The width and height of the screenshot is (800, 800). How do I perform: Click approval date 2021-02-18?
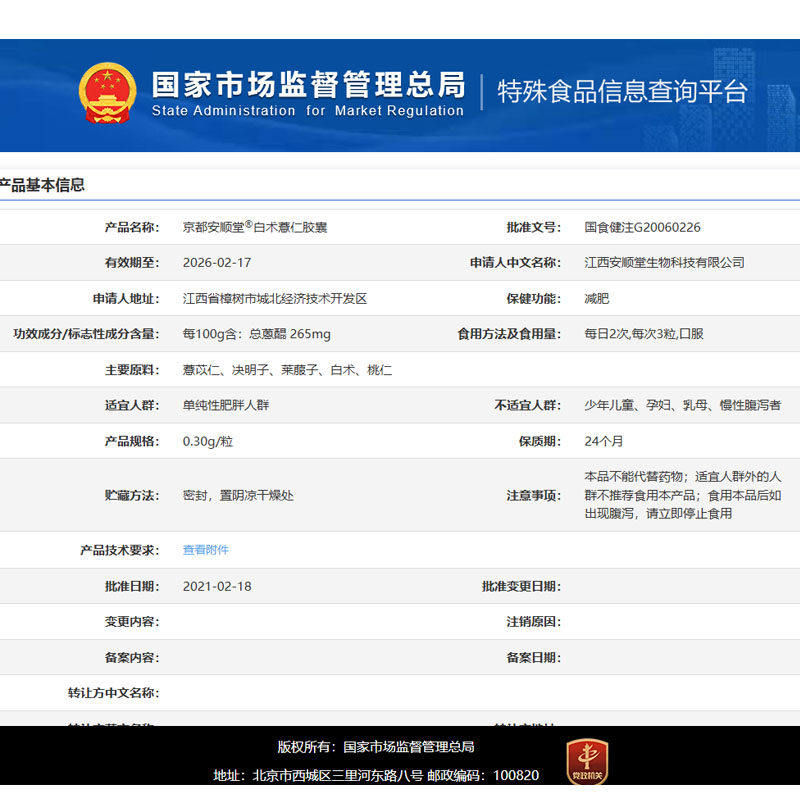(217, 586)
